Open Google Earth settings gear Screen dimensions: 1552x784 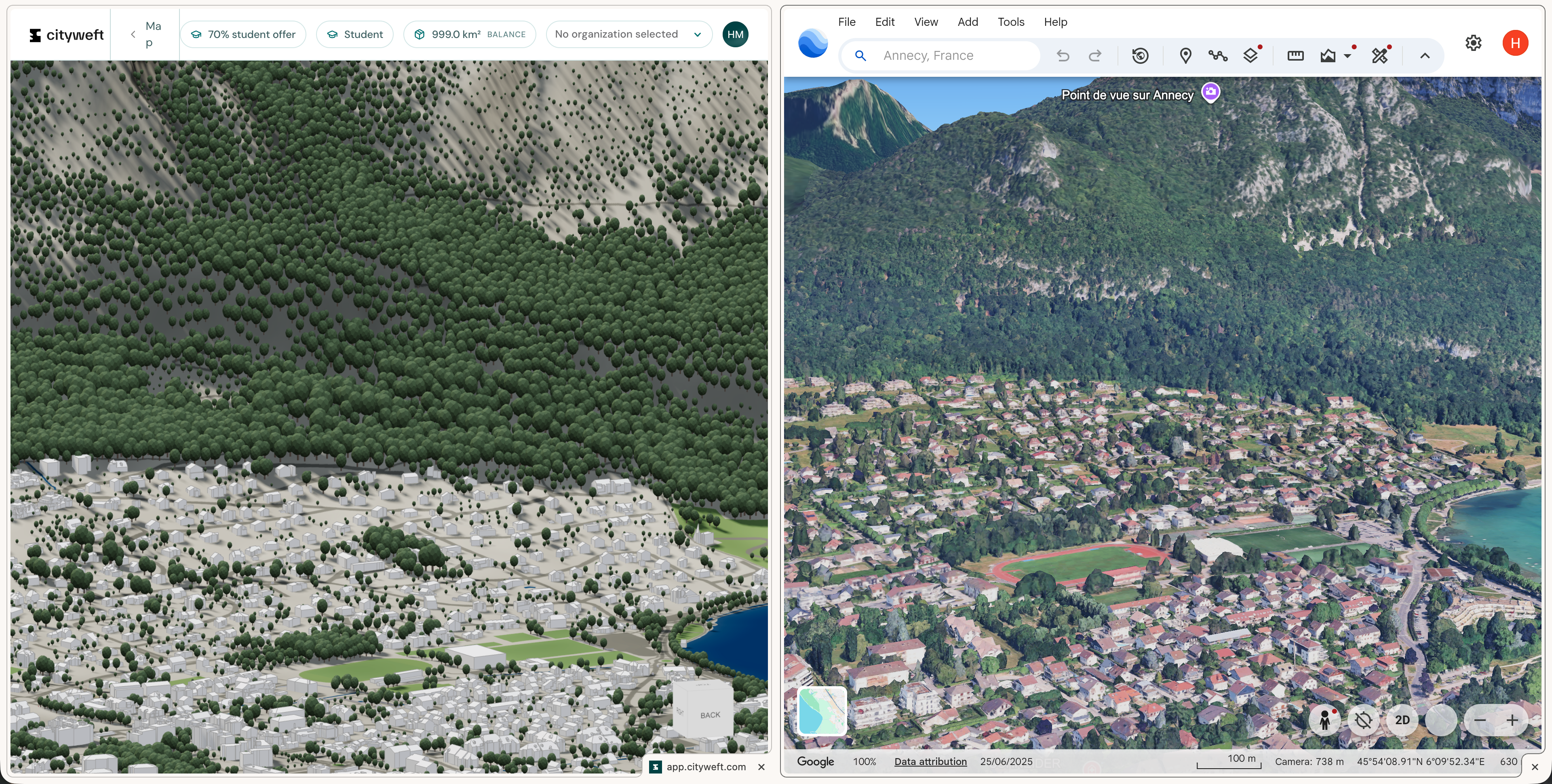(x=1473, y=43)
